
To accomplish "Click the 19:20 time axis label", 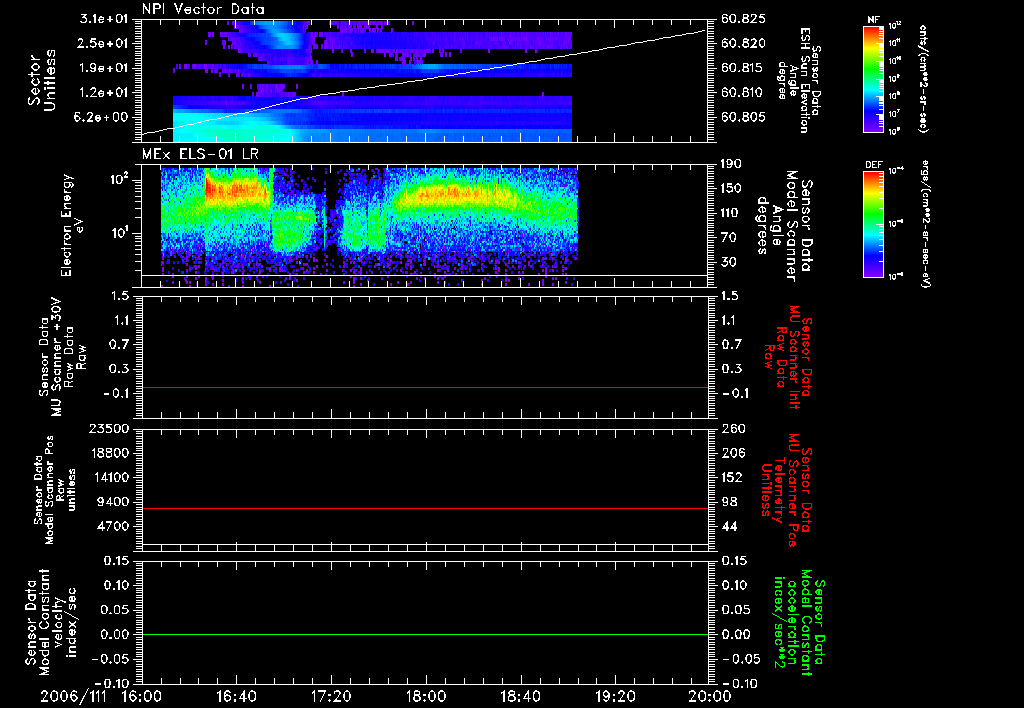I will (615, 696).
